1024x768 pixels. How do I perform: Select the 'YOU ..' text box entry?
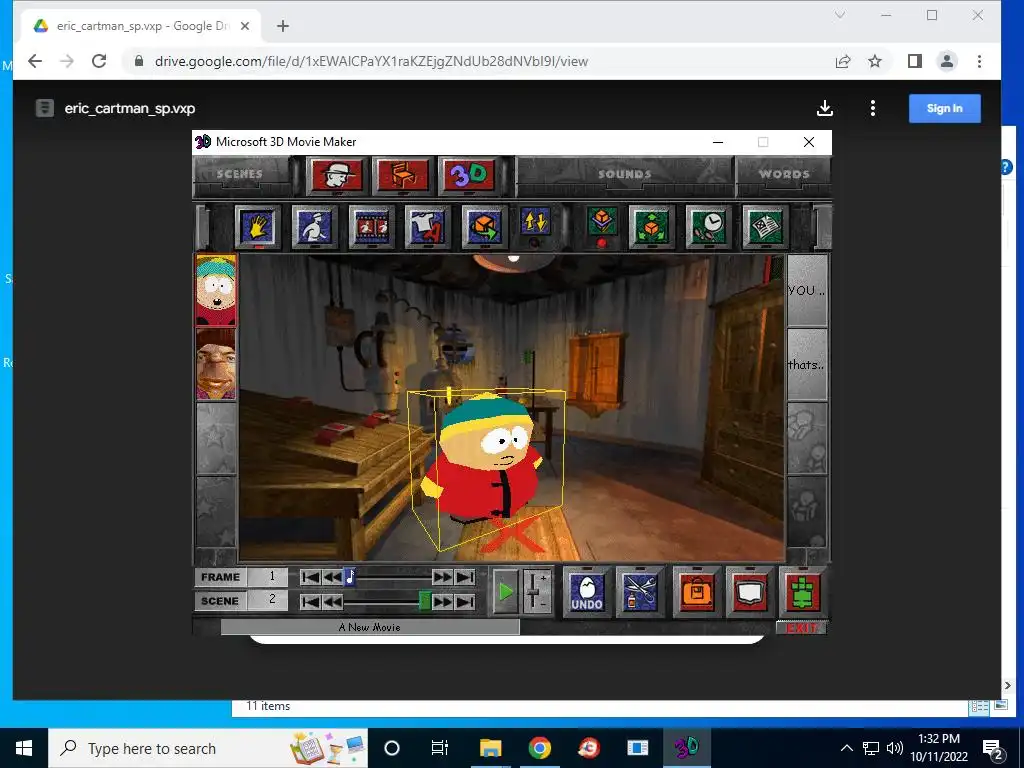(807, 290)
